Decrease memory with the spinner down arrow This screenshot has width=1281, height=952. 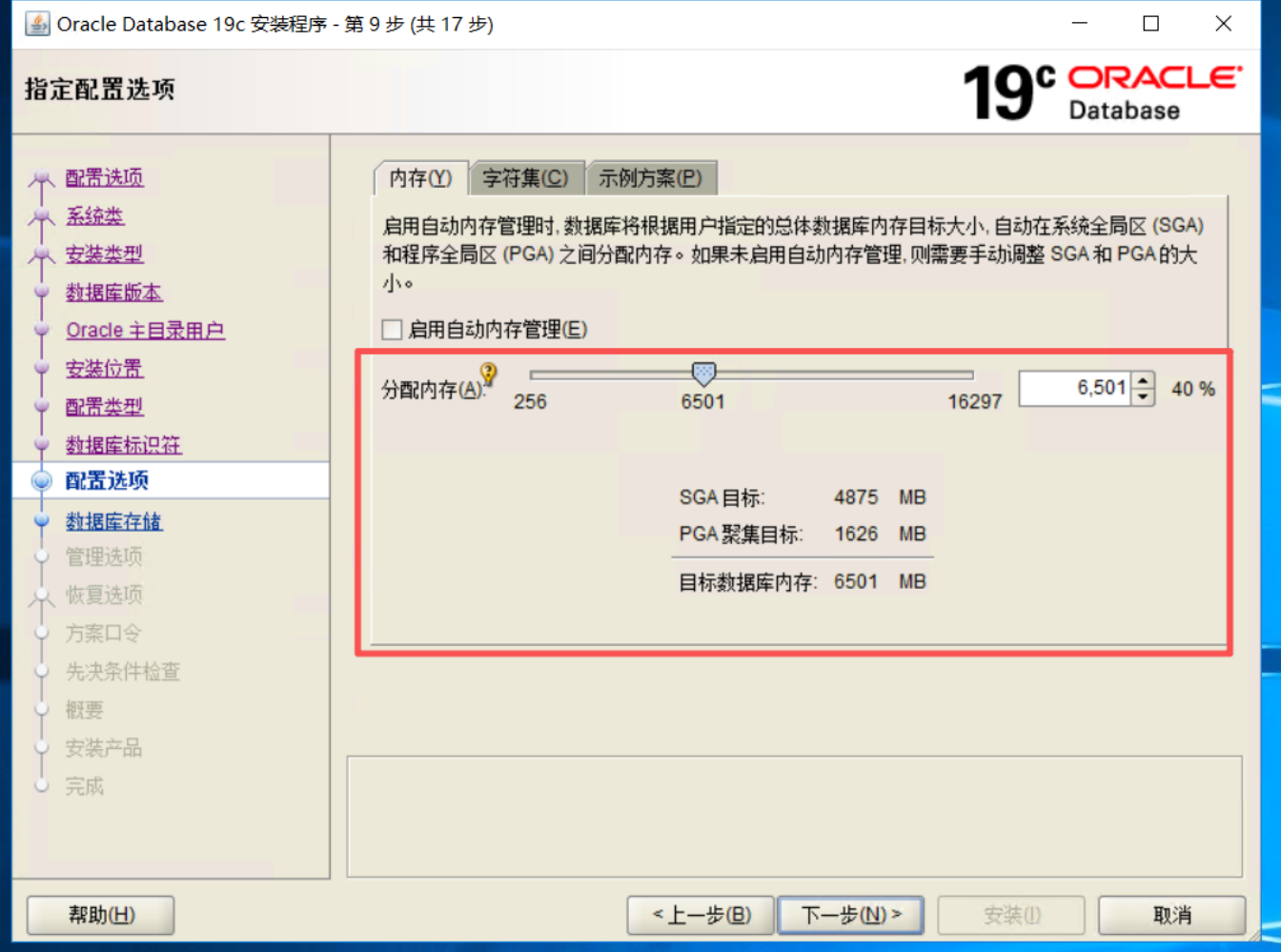click(x=1144, y=397)
